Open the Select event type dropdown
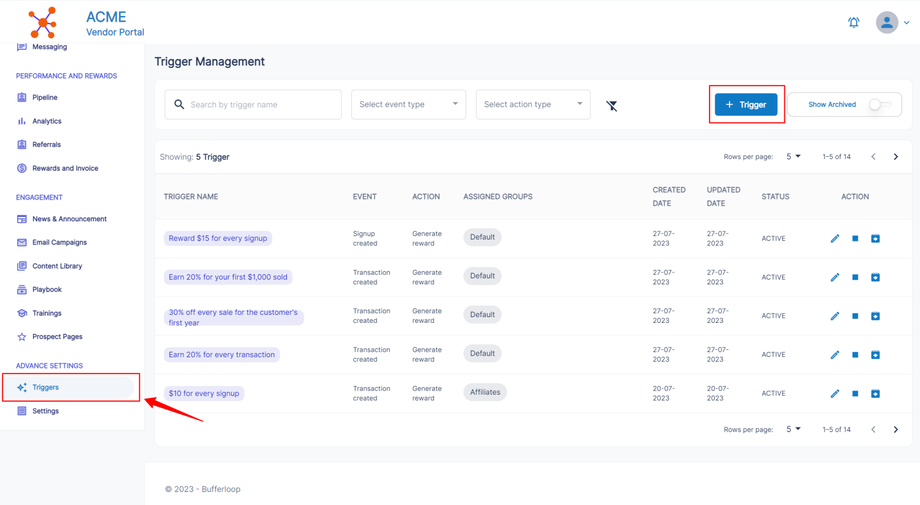This screenshot has height=505, width=920. pyautogui.click(x=408, y=105)
